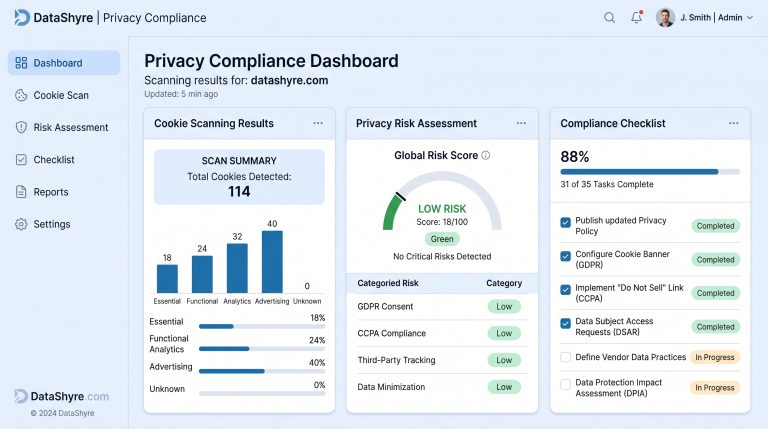The image size is (768, 429).
Task: Open the Settings sidebar item
Action: pyautogui.click(x=64, y=224)
